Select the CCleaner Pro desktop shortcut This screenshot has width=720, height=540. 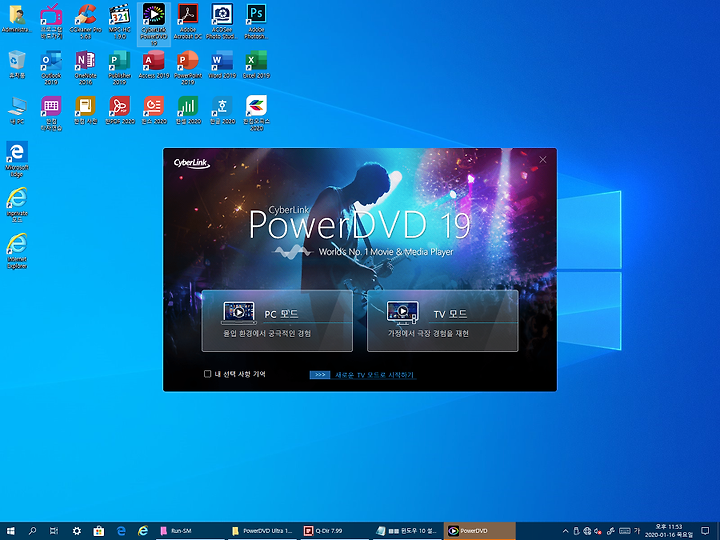pos(86,21)
